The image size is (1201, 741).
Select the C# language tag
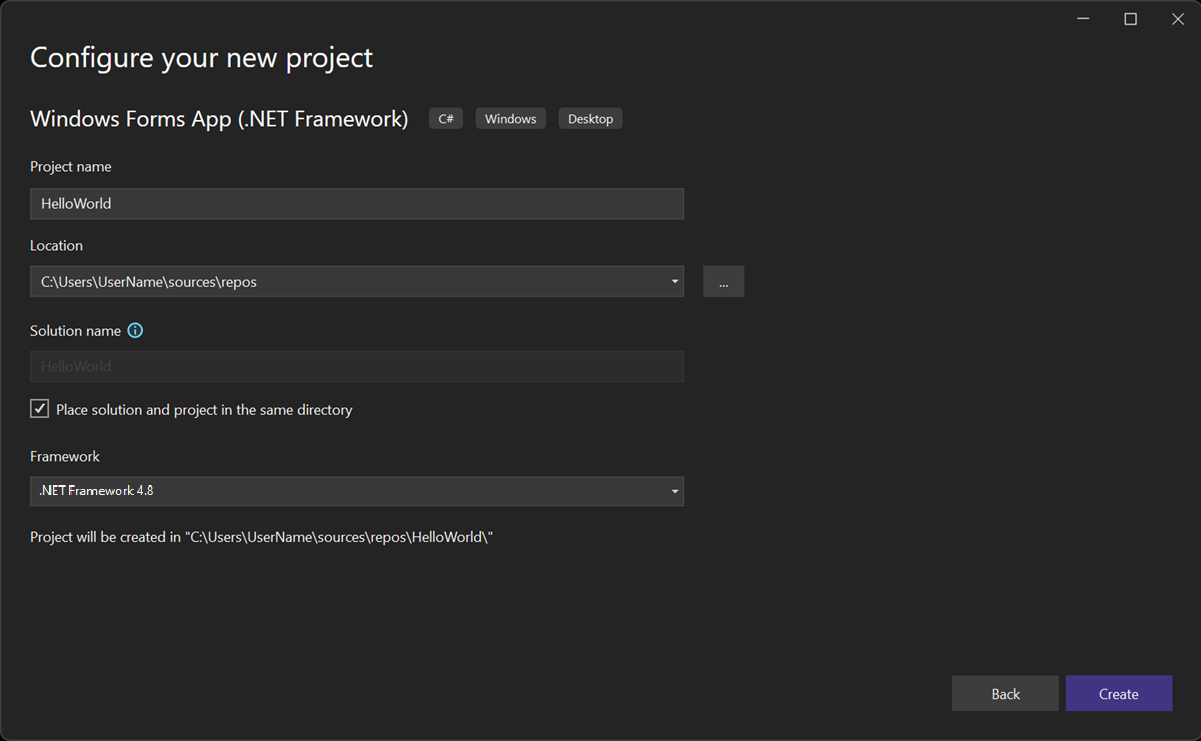point(445,118)
